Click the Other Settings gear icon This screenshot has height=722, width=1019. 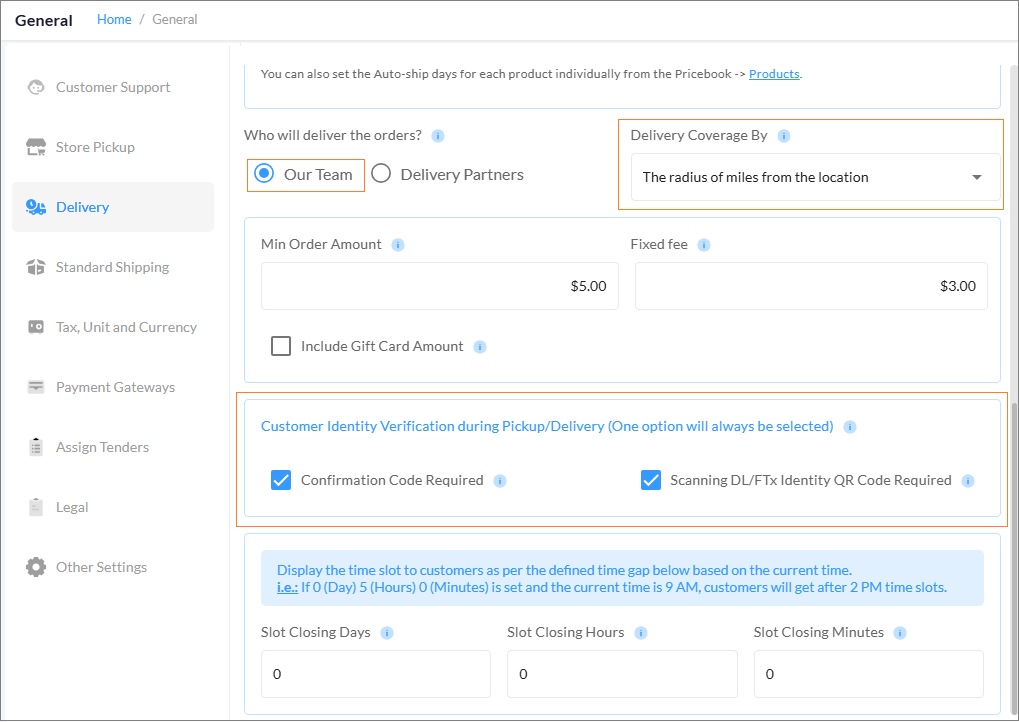click(36, 567)
